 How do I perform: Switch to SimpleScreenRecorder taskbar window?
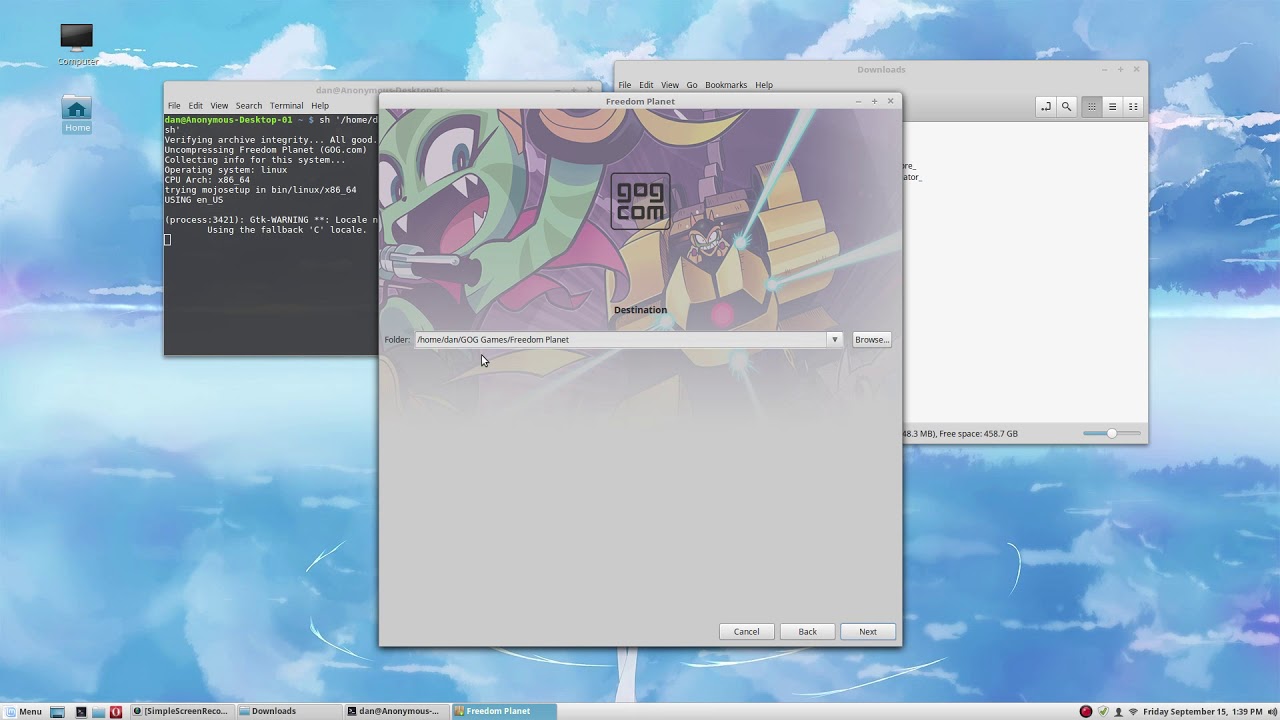[x=180, y=711]
